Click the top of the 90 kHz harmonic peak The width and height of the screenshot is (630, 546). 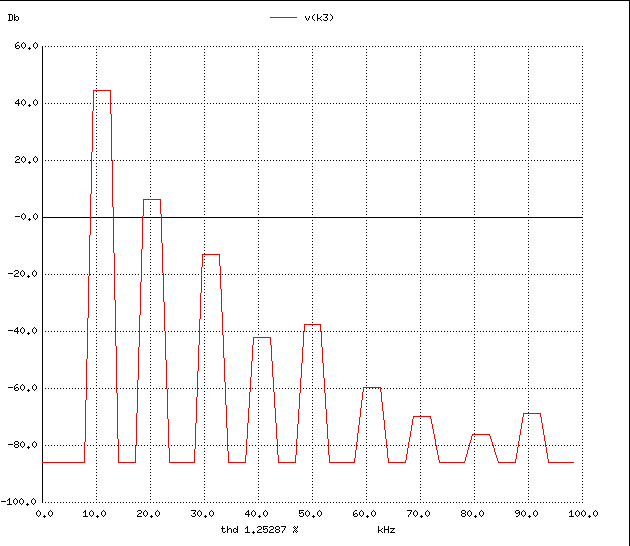[x=531, y=413]
